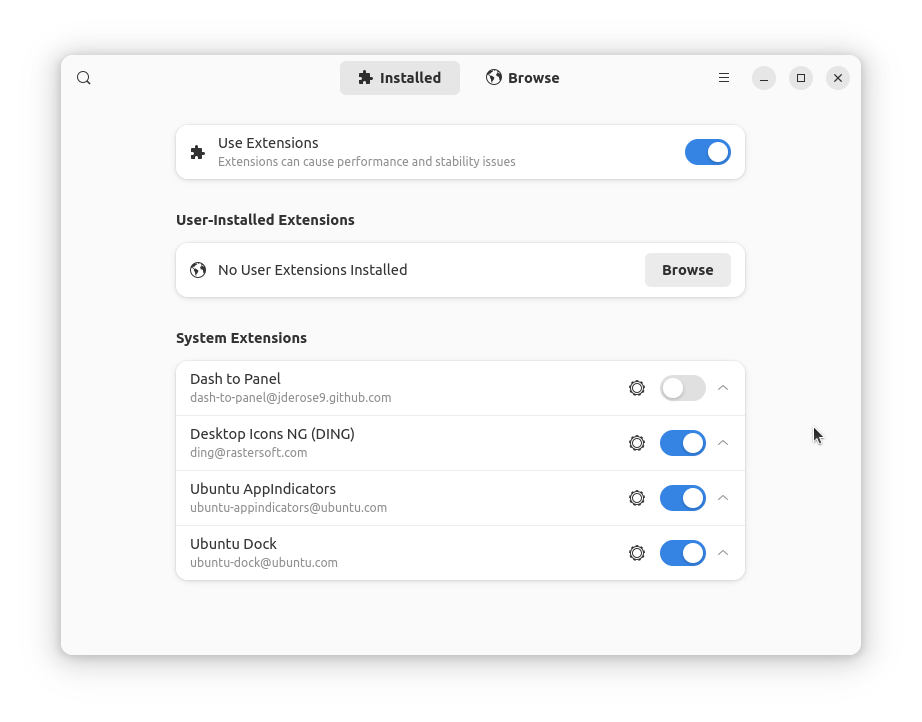Disable the Ubuntu AppIndicators switch
Image resolution: width=922 pixels, height=722 pixels.
(683, 498)
